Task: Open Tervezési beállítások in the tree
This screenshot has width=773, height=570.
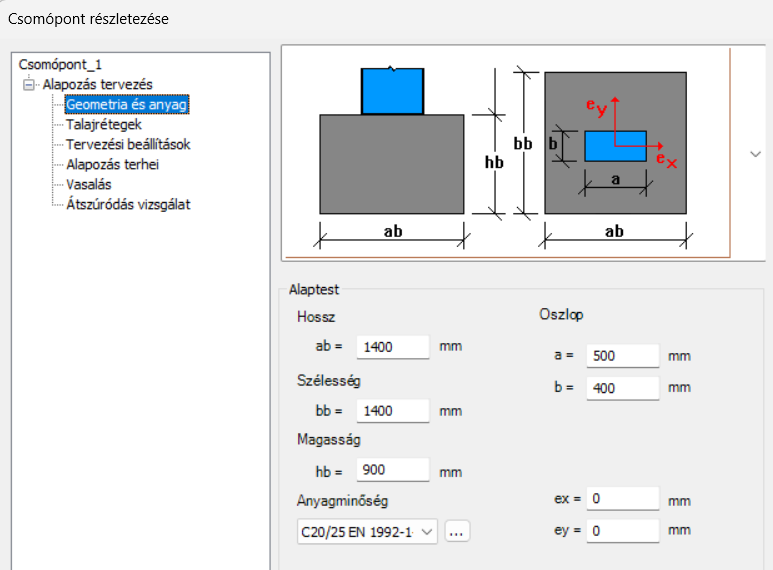Action: (128, 144)
